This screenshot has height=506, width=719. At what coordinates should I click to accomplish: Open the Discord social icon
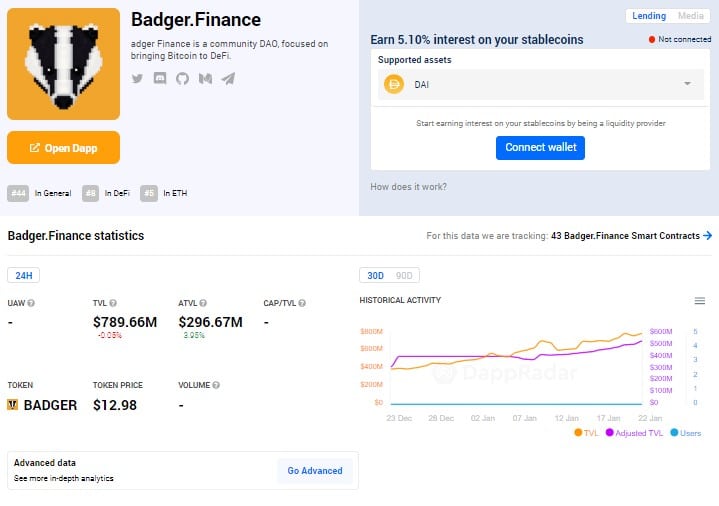tap(160, 78)
